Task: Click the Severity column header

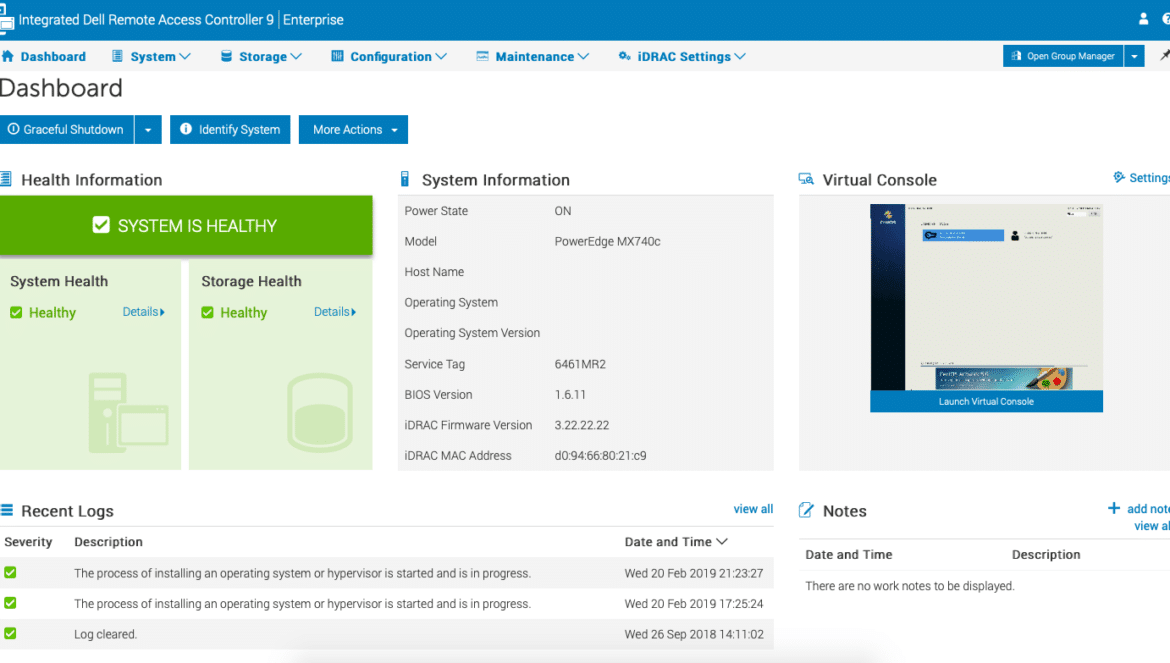Action: 28,541
